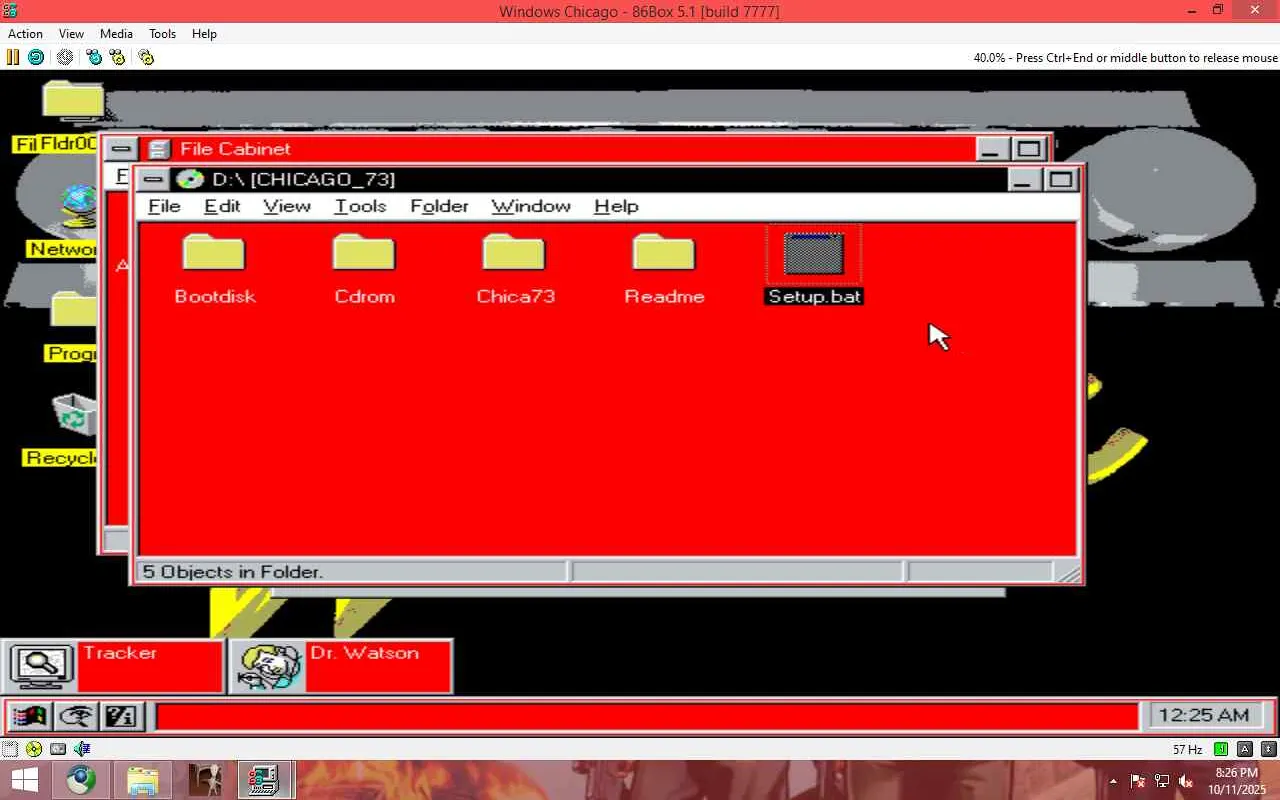Maximize the D:\ [CHICAGO_73] window
The width and height of the screenshot is (1280, 800).
[x=1060, y=180]
